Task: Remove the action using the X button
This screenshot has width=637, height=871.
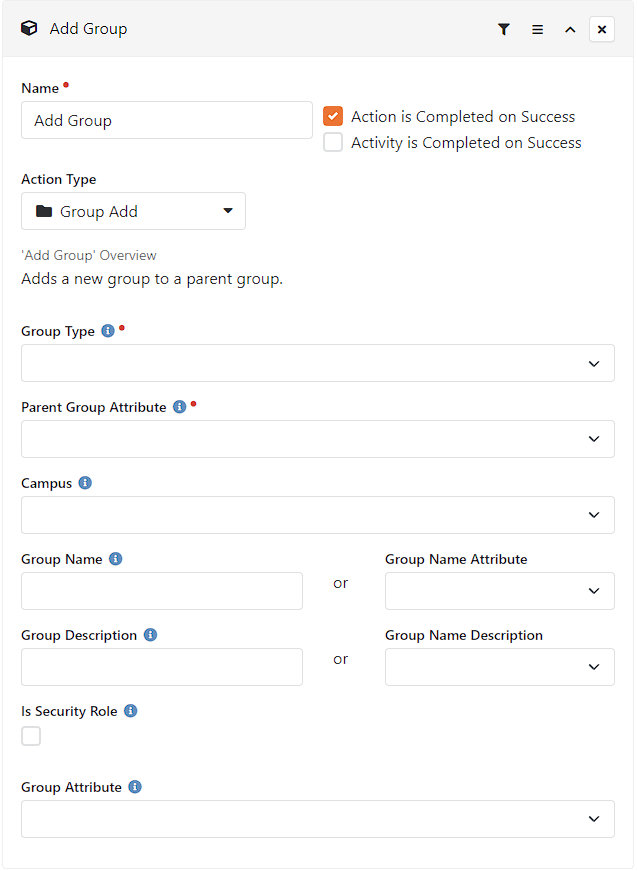Action: pos(601,29)
